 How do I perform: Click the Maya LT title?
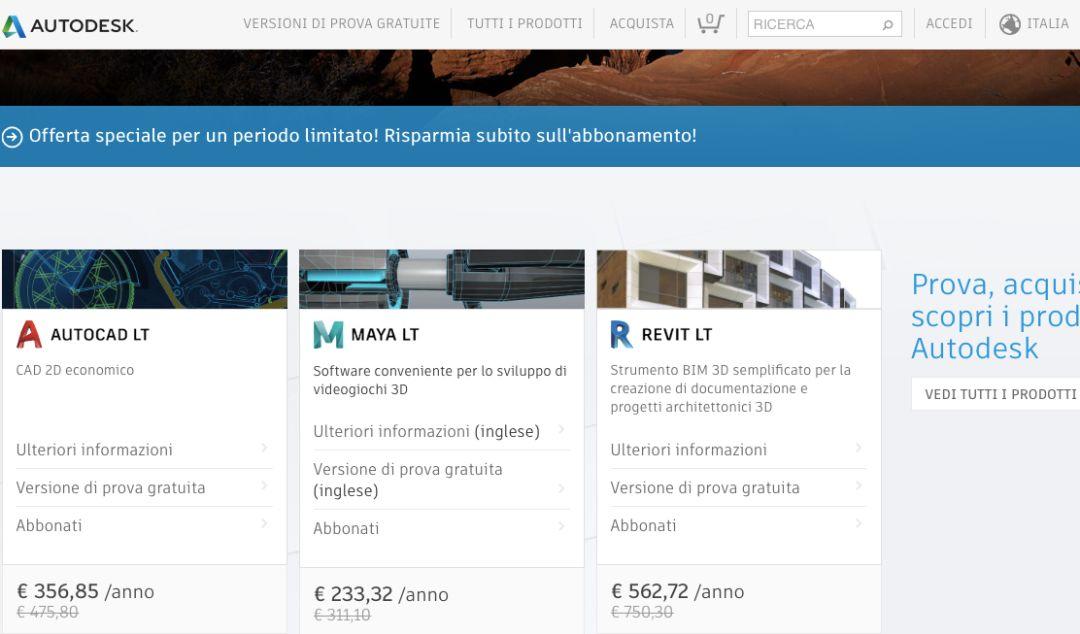(385, 335)
